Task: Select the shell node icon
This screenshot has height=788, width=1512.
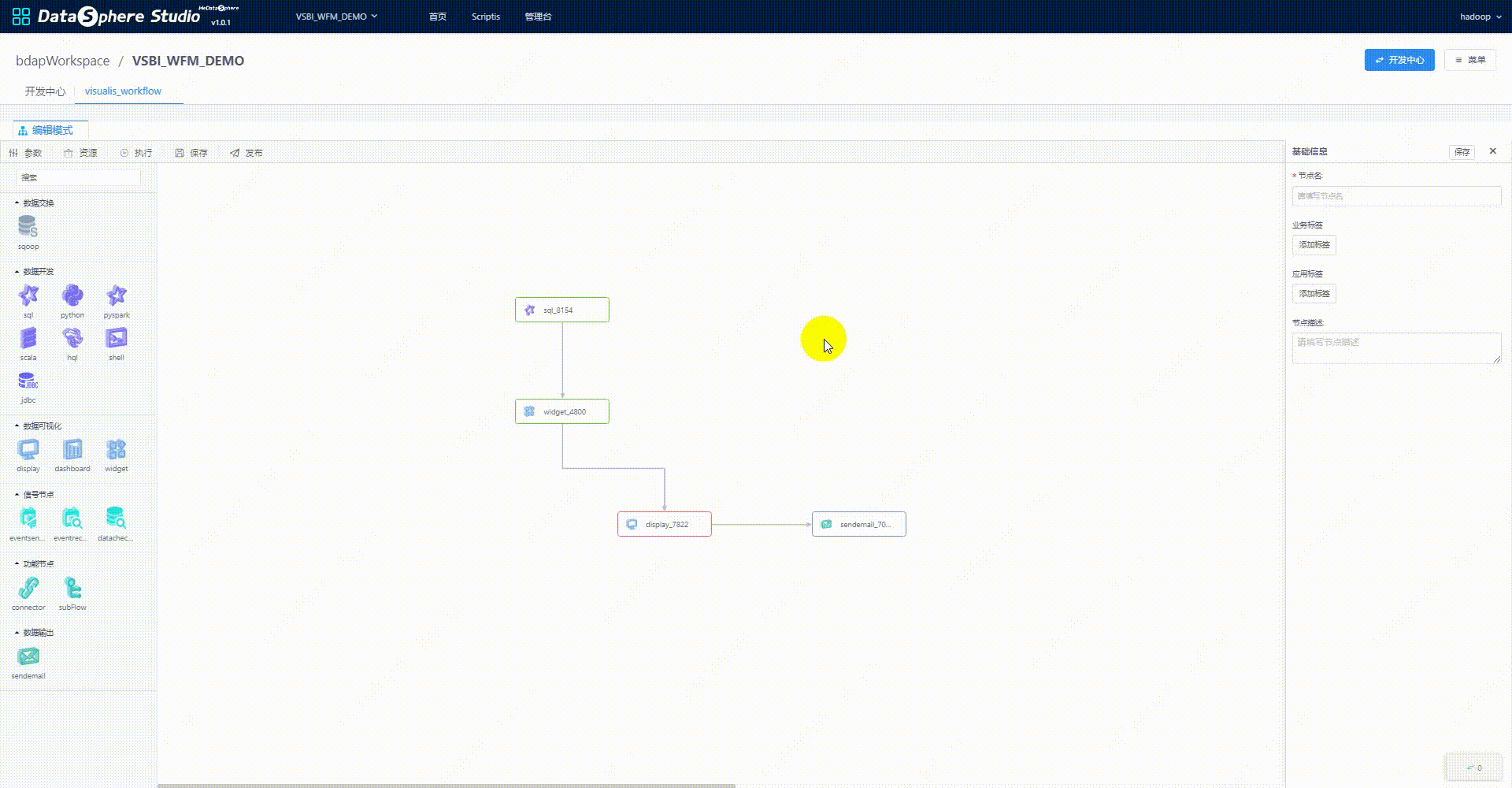Action: [x=117, y=338]
